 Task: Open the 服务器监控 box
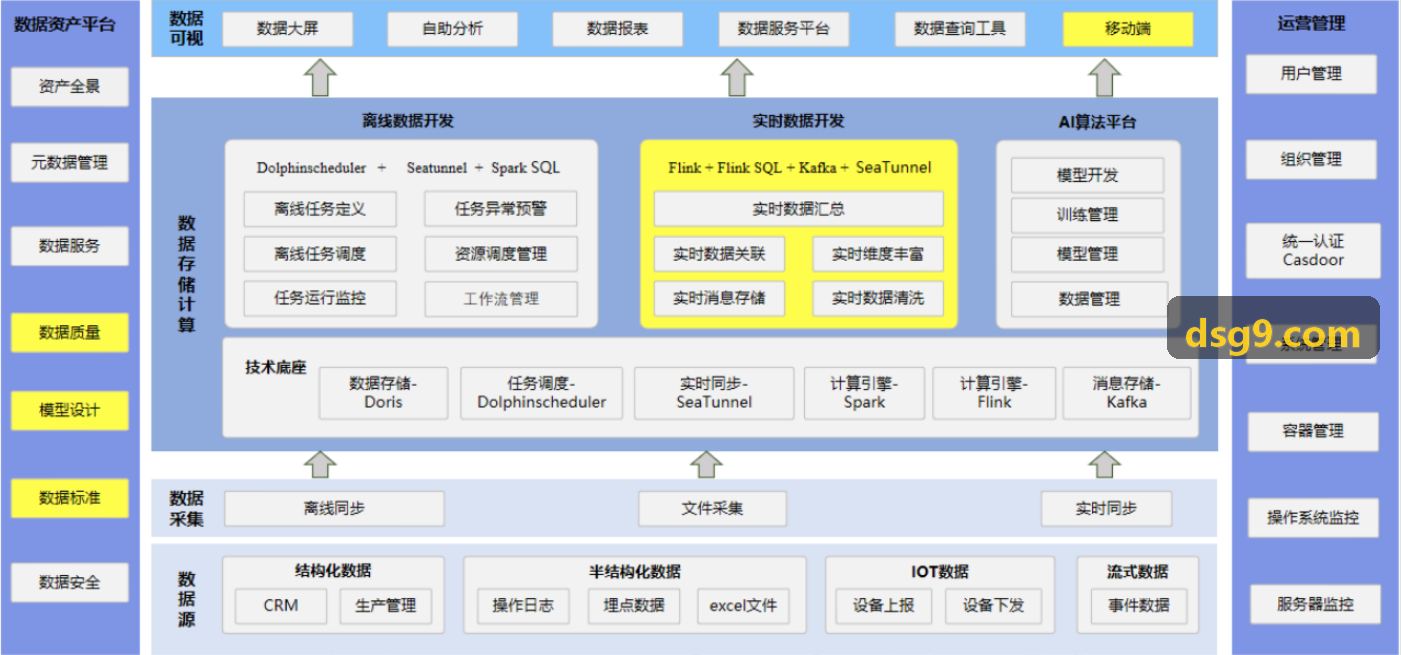coord(1315,604)
